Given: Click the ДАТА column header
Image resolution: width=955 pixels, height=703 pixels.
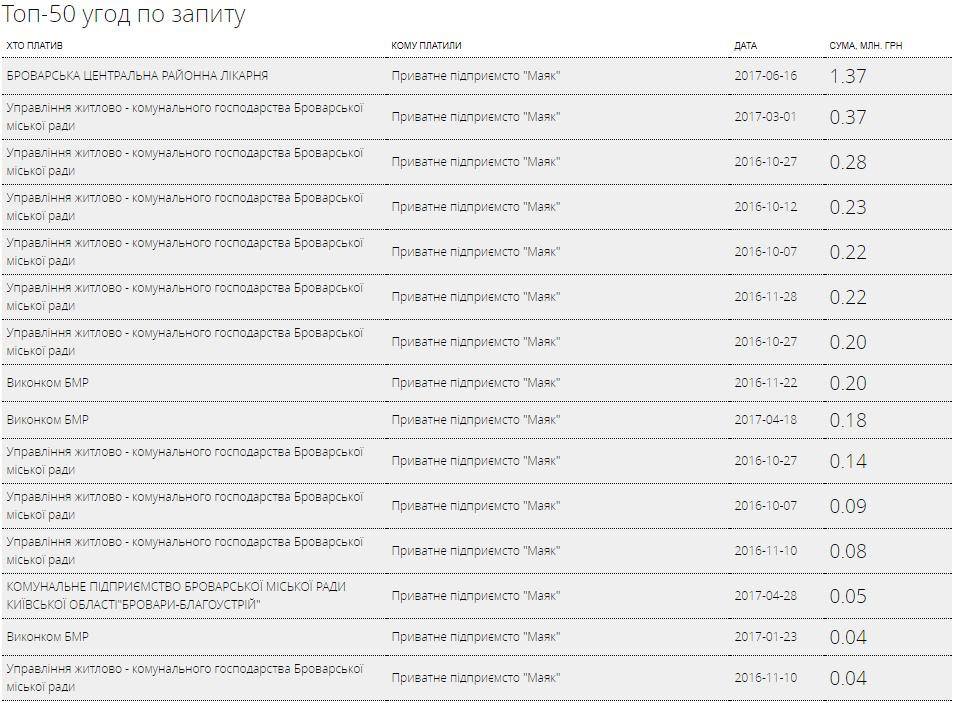Looking at the screenshot, I should click(x=745, y=46).
